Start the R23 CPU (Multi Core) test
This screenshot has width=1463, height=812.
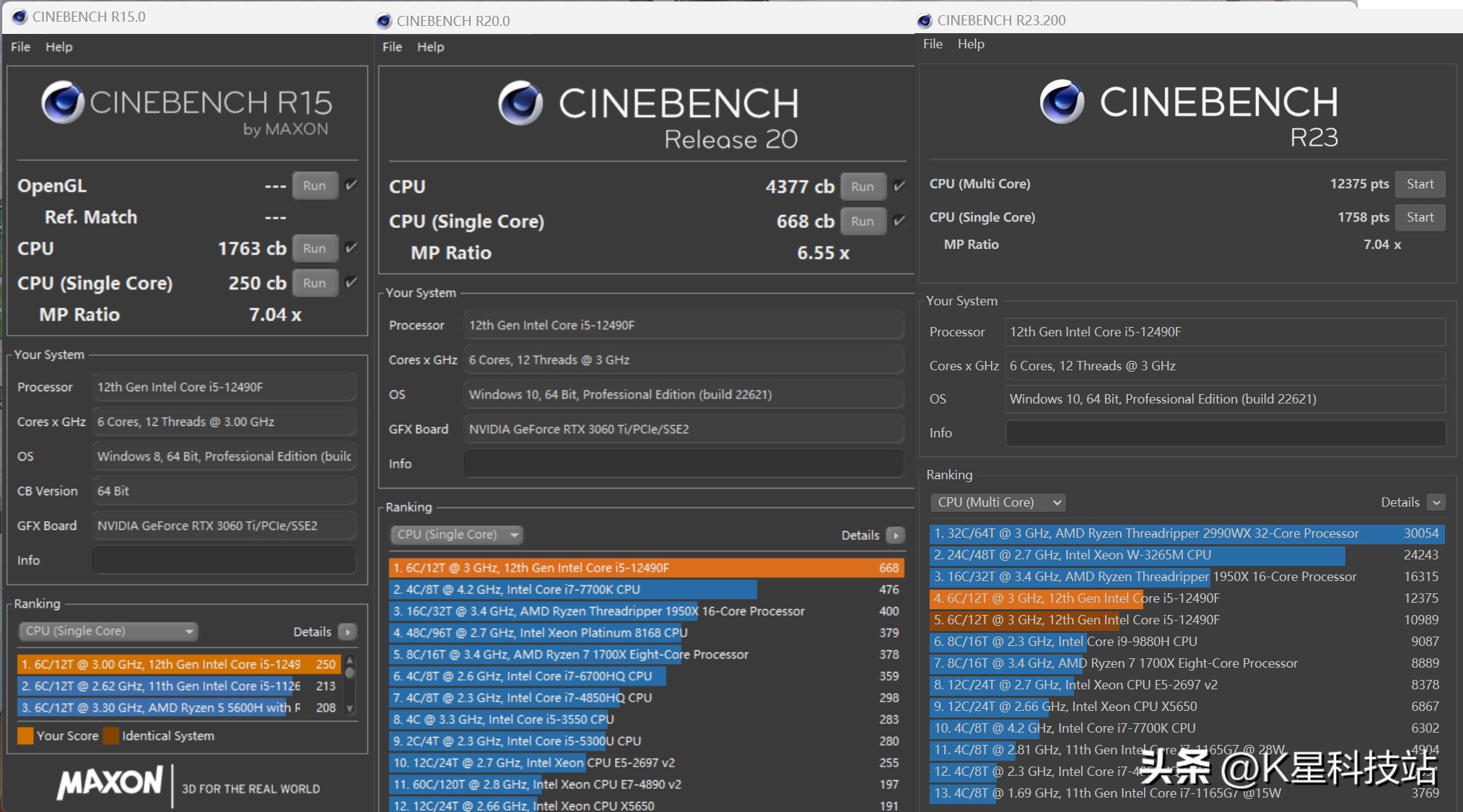(x=1419, y=184)
